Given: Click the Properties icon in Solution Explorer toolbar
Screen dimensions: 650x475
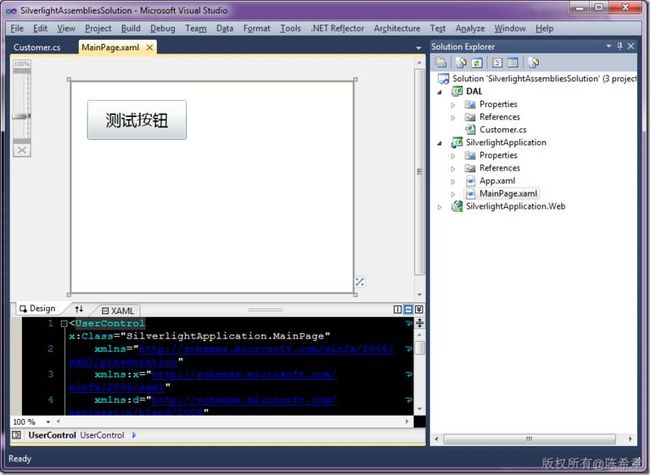Looking at the screenshot, I should tap(441, 63).
